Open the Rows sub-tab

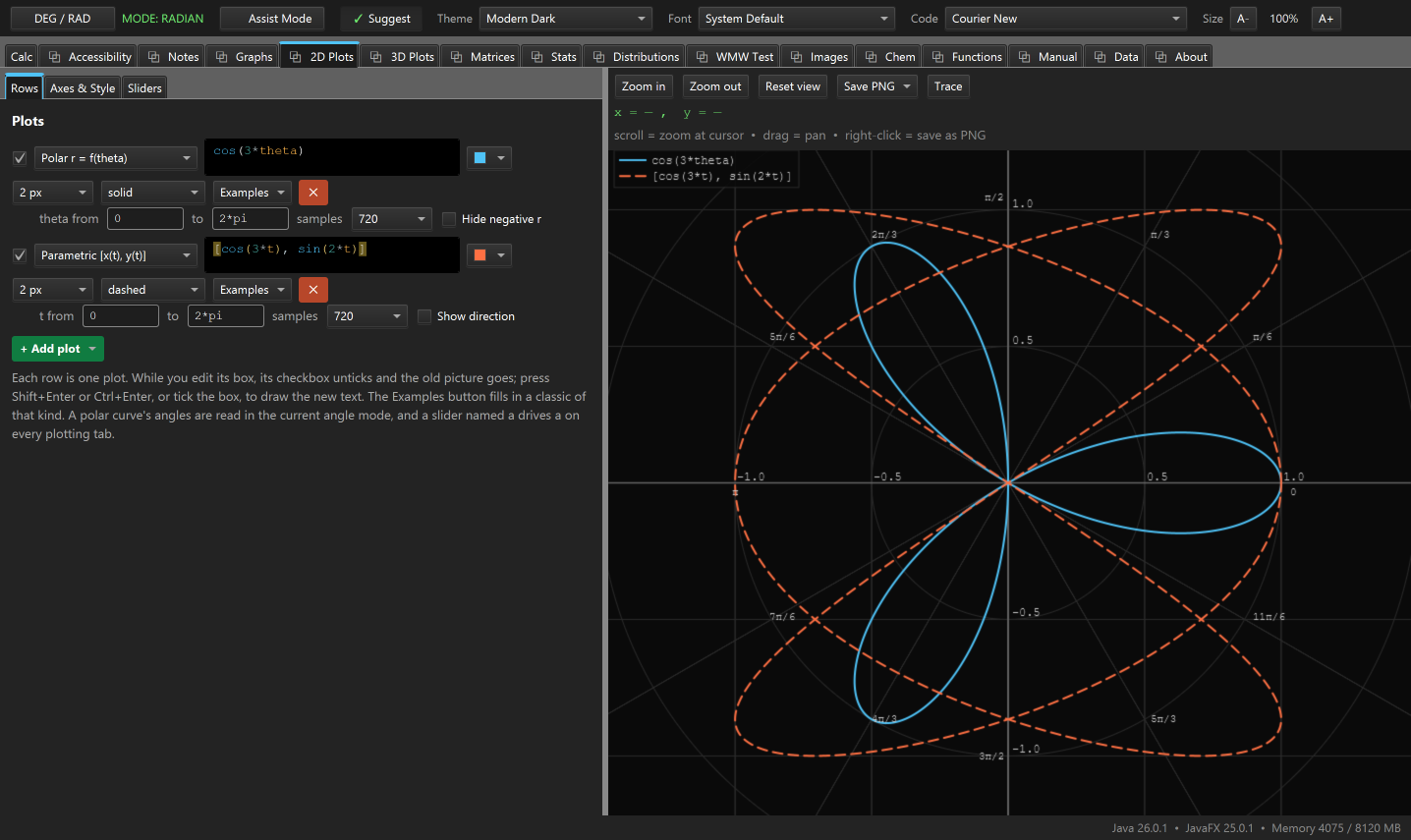[x=25, y=88]
